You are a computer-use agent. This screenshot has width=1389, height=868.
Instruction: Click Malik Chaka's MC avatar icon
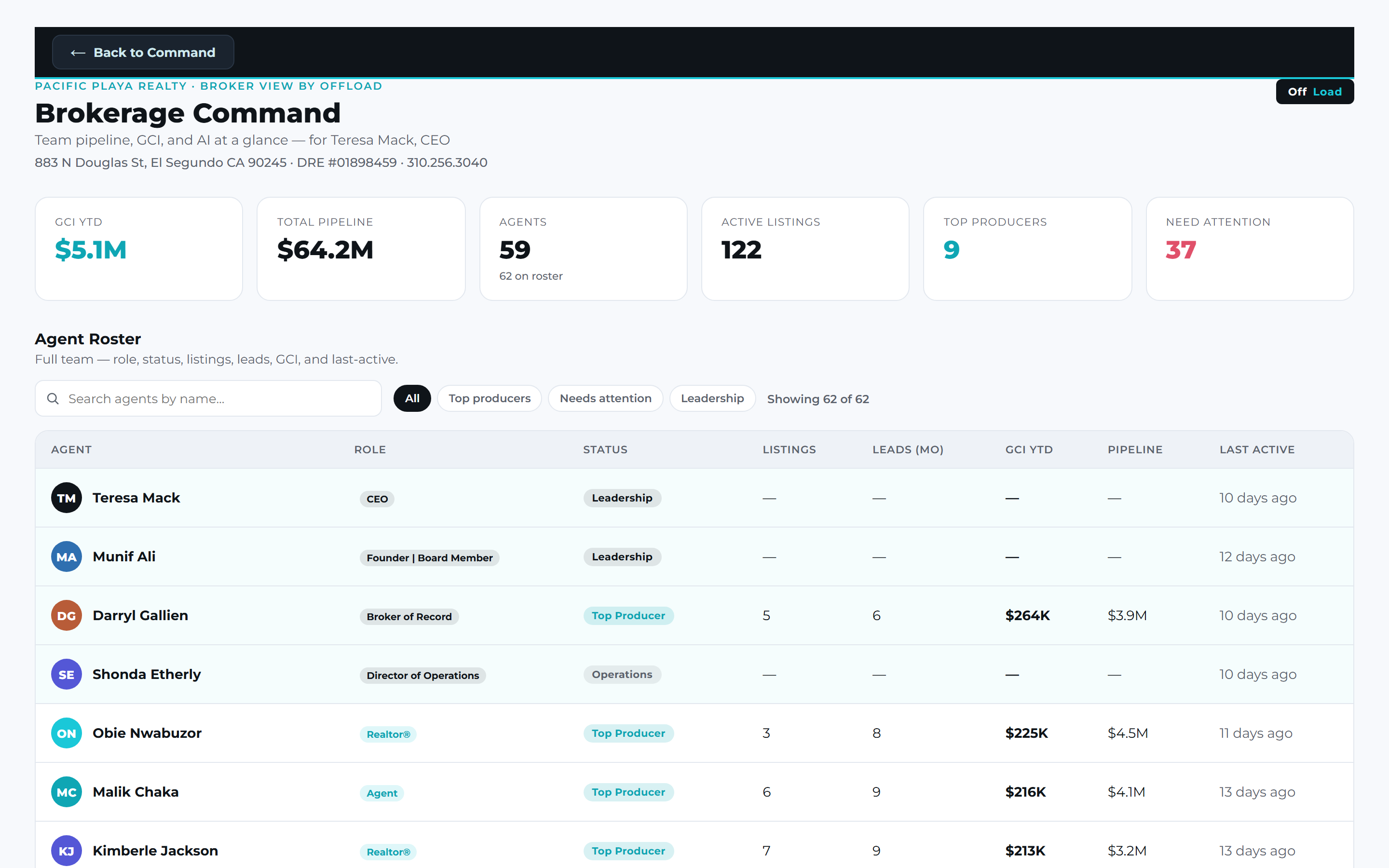tap(66, 792)
